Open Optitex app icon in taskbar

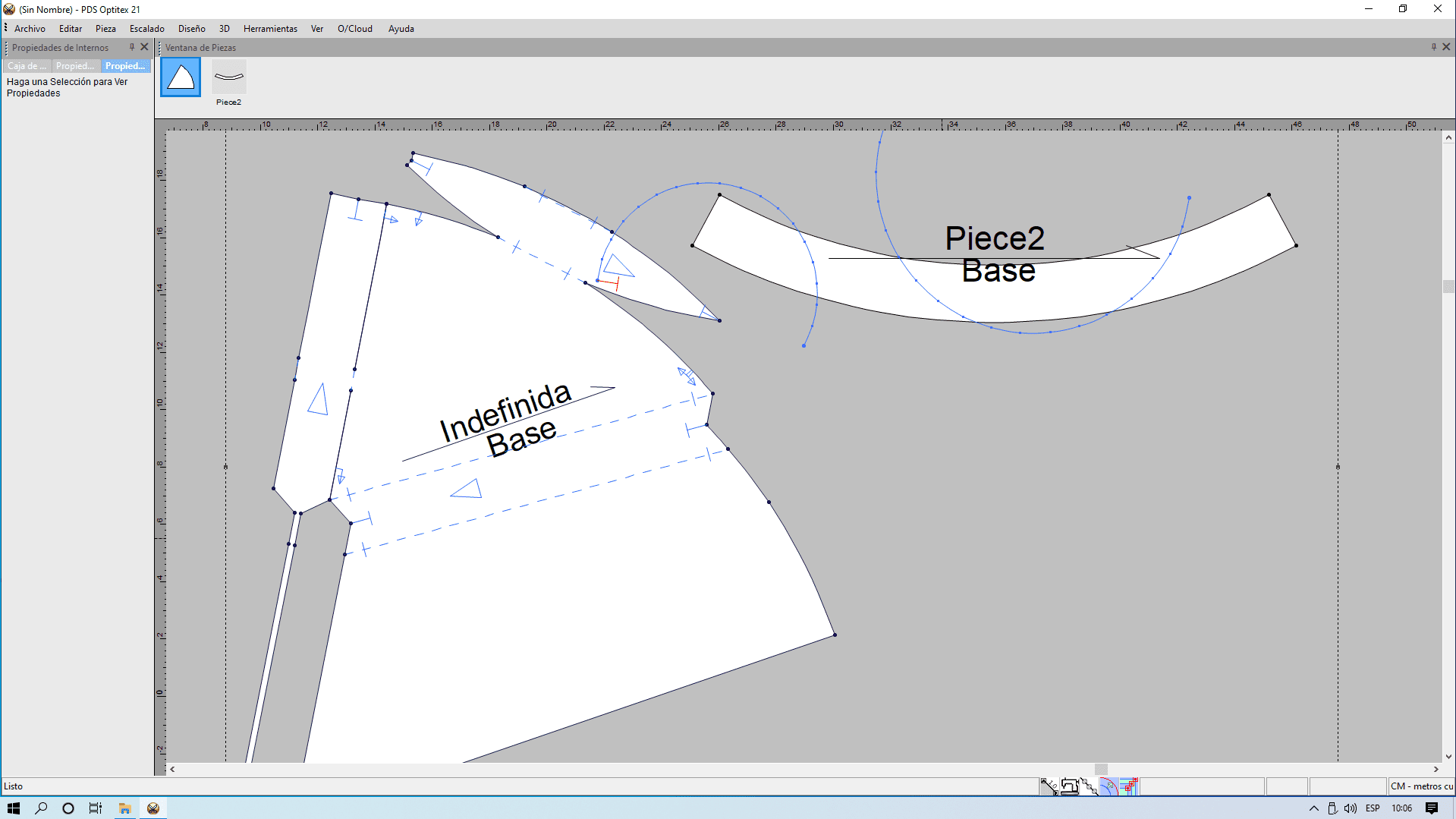153,808
